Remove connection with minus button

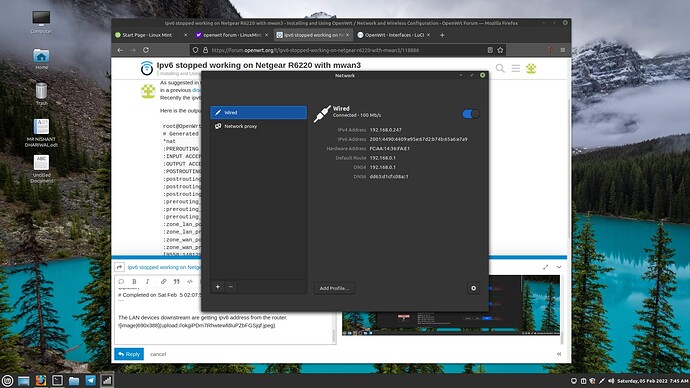pyautogui.click(x=231, y=287)
